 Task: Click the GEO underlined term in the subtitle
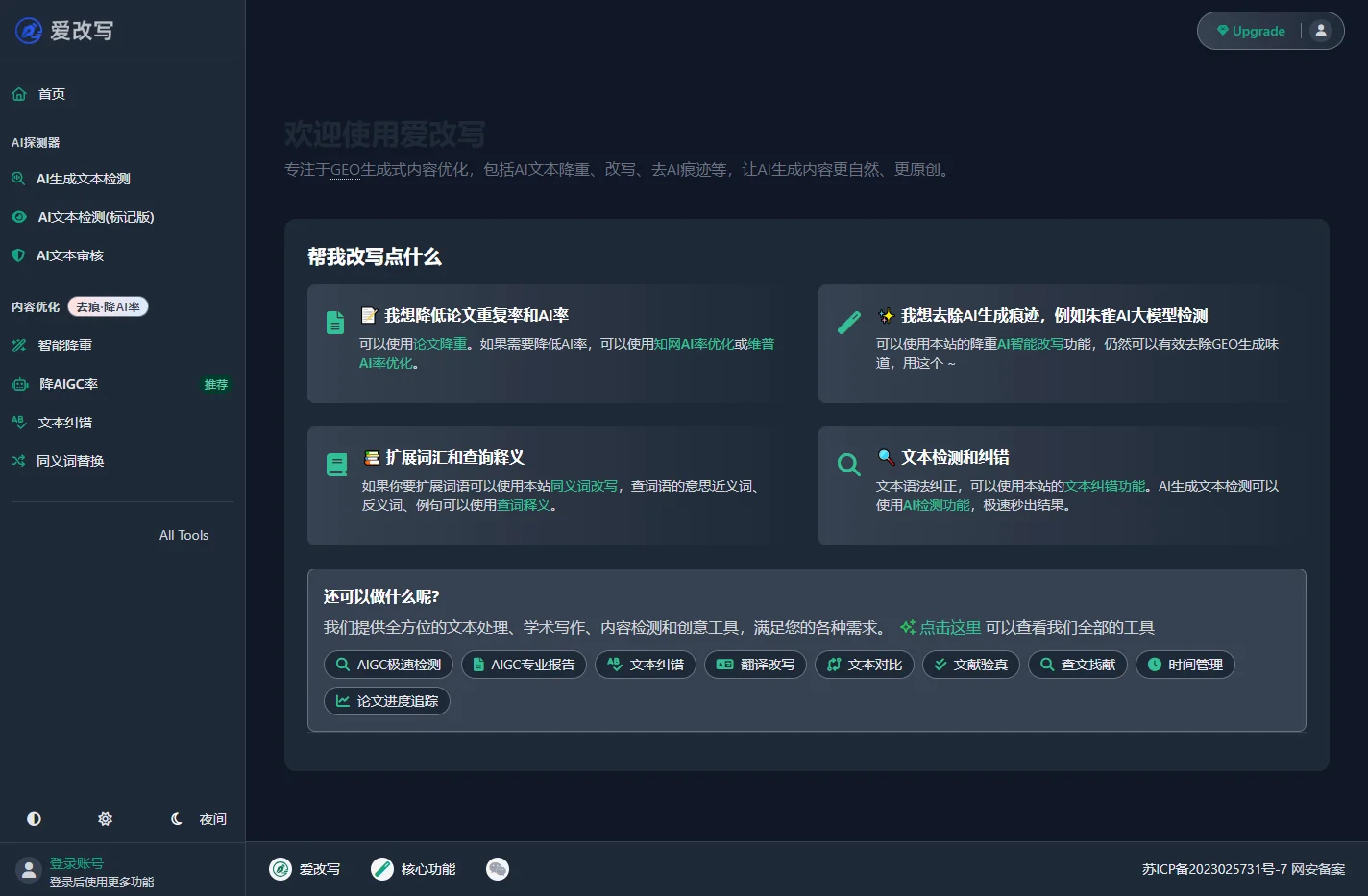(345, 170)
